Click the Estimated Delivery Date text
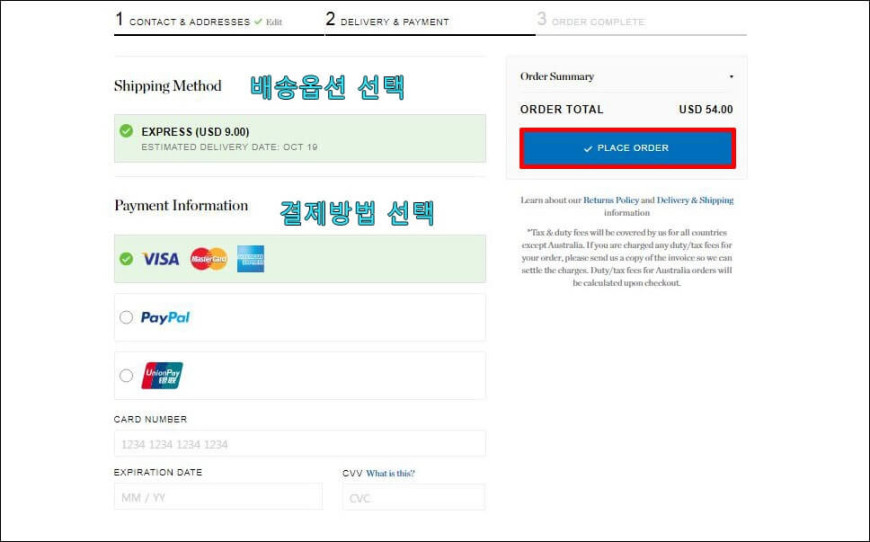870x542 pixels. point(229,147)
